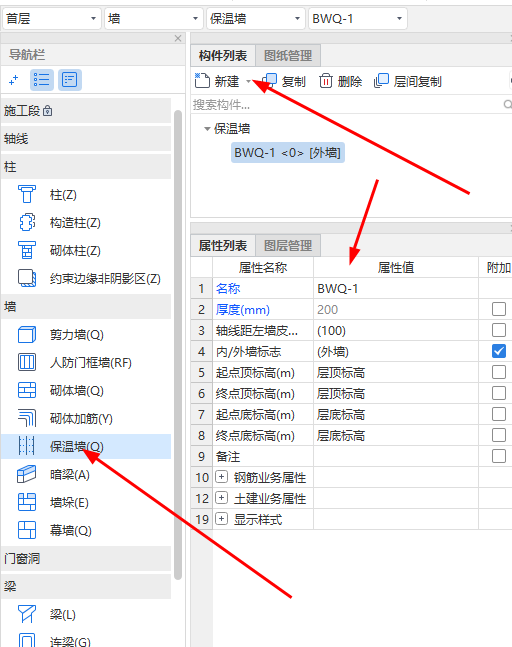Open the 轴线 section header
The image size is (512, 647).
click(86, 139)
